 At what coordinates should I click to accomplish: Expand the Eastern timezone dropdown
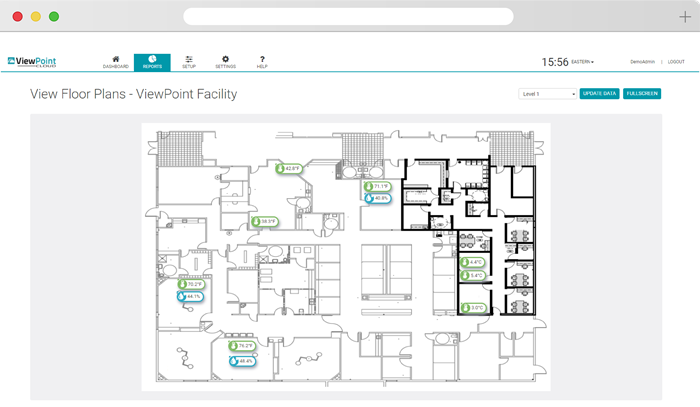(x=583, y=62)
